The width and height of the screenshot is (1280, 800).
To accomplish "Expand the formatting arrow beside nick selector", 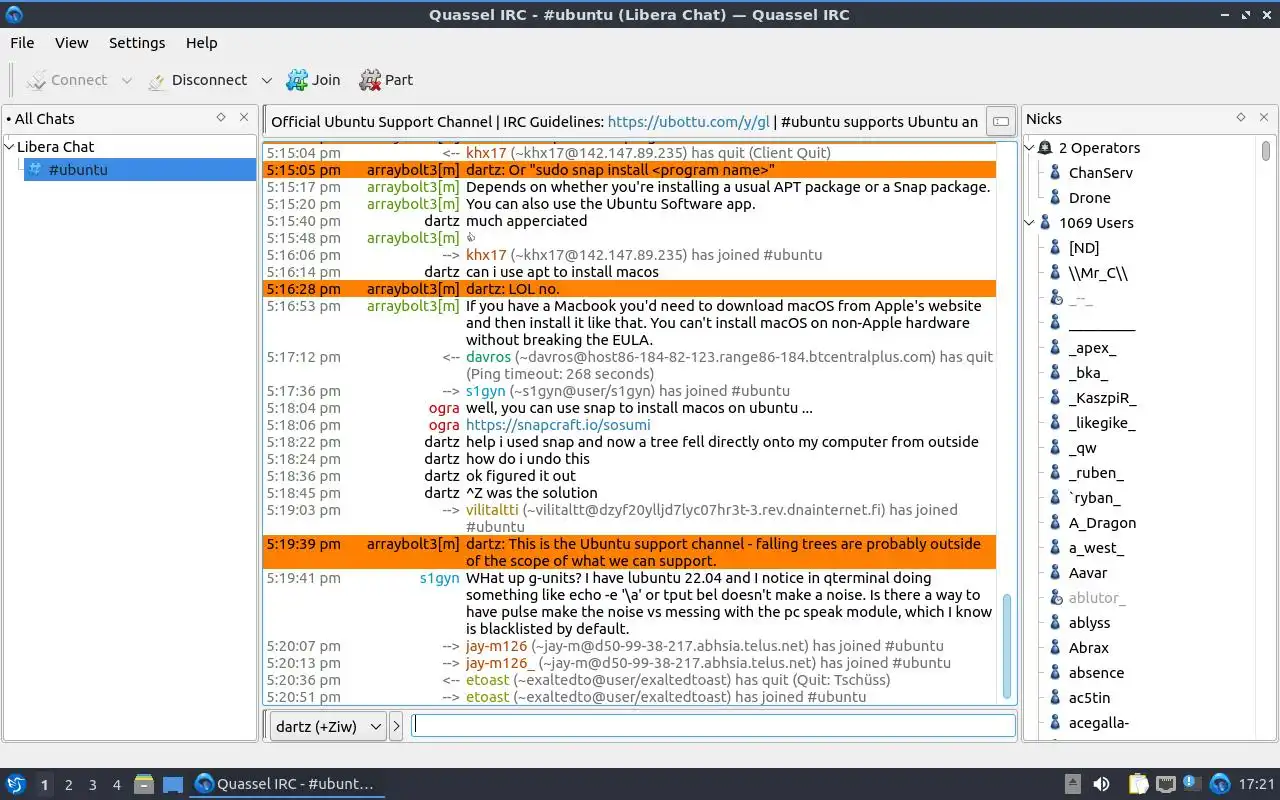I will (396, 726).
